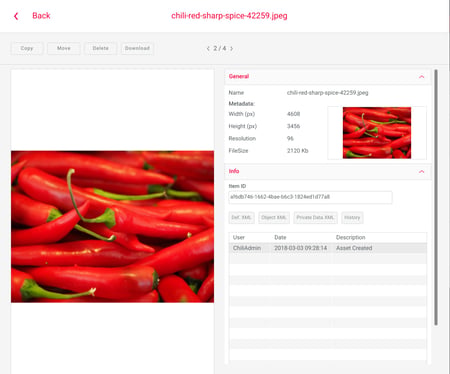Screen dimensions: 450x374
Task: Click the FileSize value 2120 Kb
Action: tap(297, 151)
